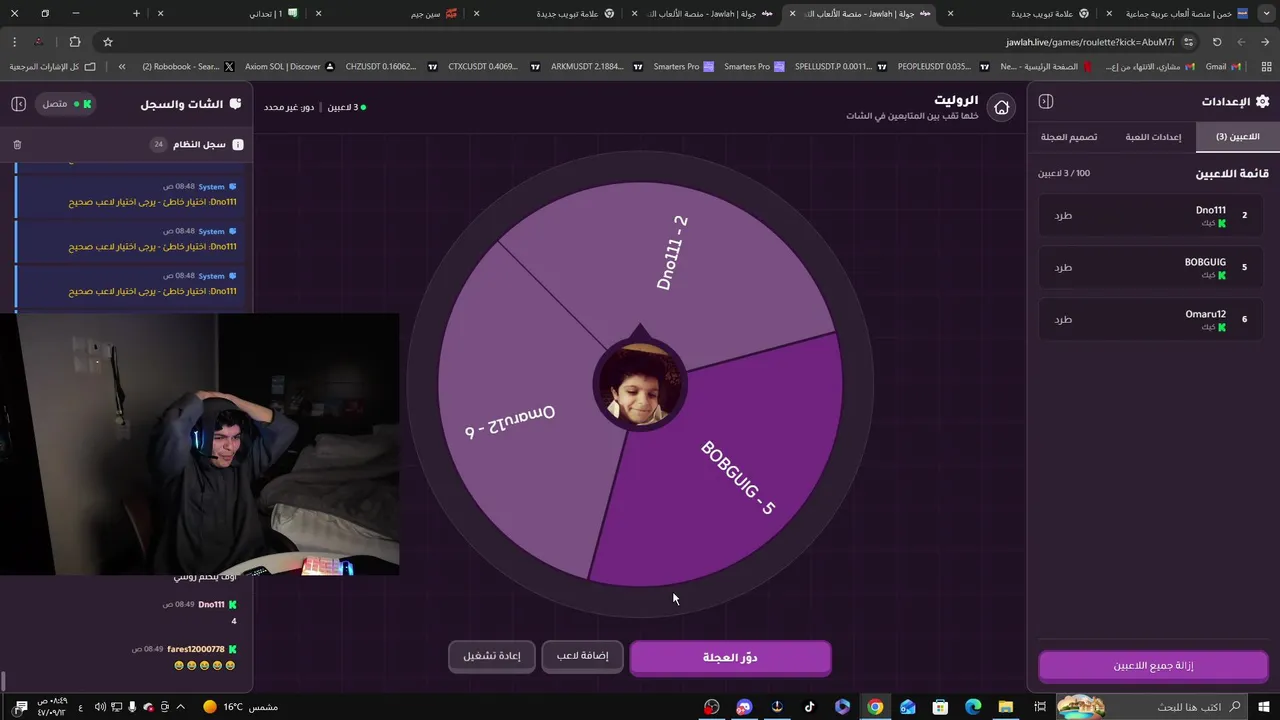This screenshot has height=720, width=1280.
Task: Open Google Chrome from taskbar
Action: [875, 707]
